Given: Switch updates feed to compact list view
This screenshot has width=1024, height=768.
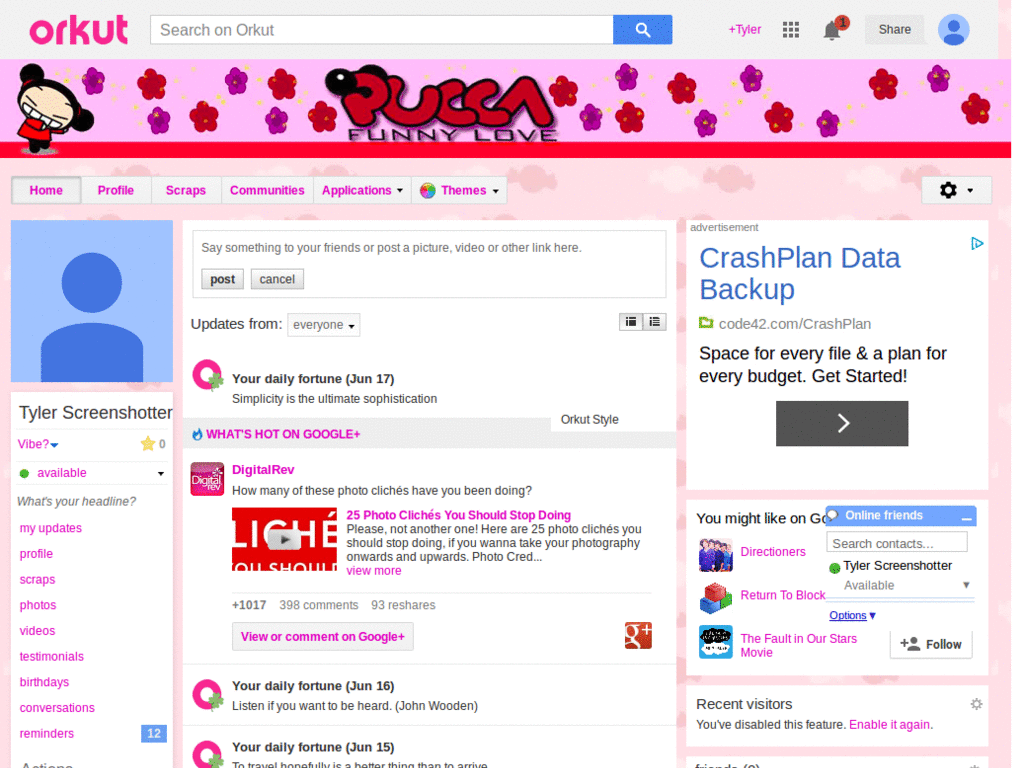Looking at the screenshot, I should pos(655,321).
